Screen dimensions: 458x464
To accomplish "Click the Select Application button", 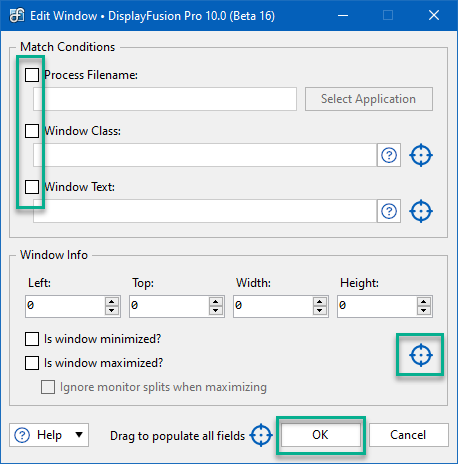I will (x=369, y=99).
